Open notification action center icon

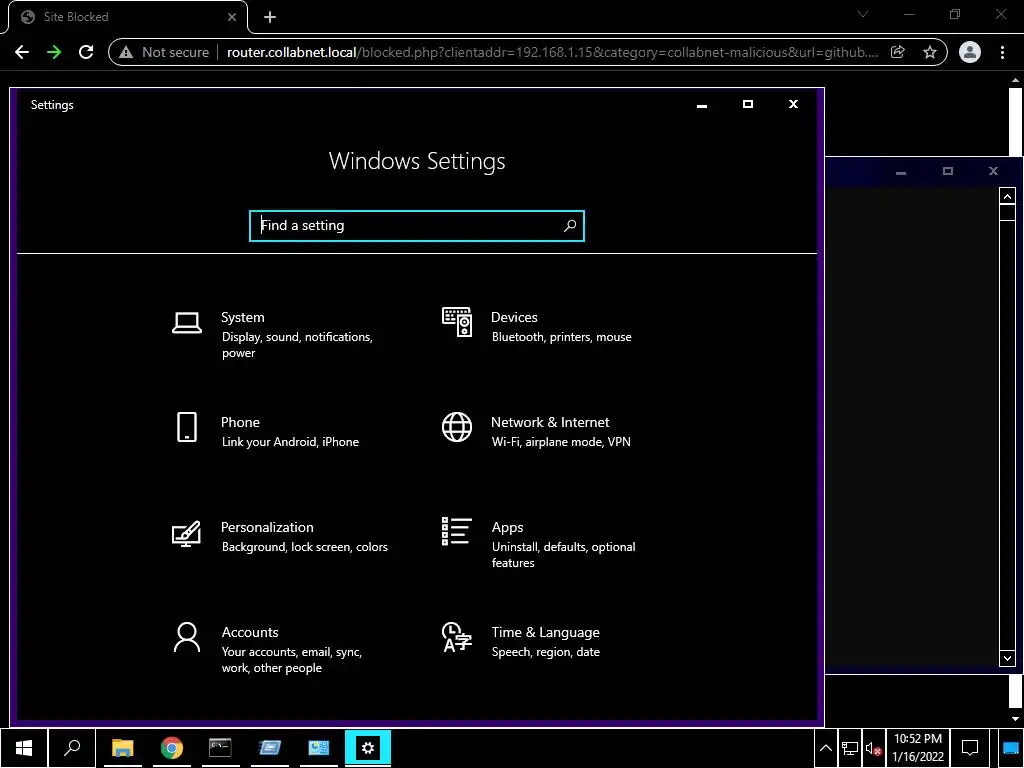(970, 748)
